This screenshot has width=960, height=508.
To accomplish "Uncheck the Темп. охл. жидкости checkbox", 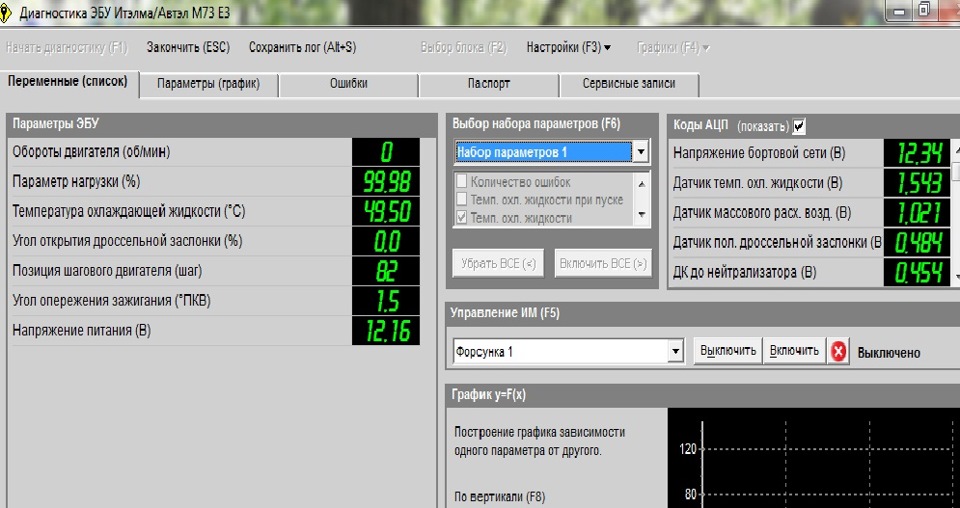I will (462, 217).
